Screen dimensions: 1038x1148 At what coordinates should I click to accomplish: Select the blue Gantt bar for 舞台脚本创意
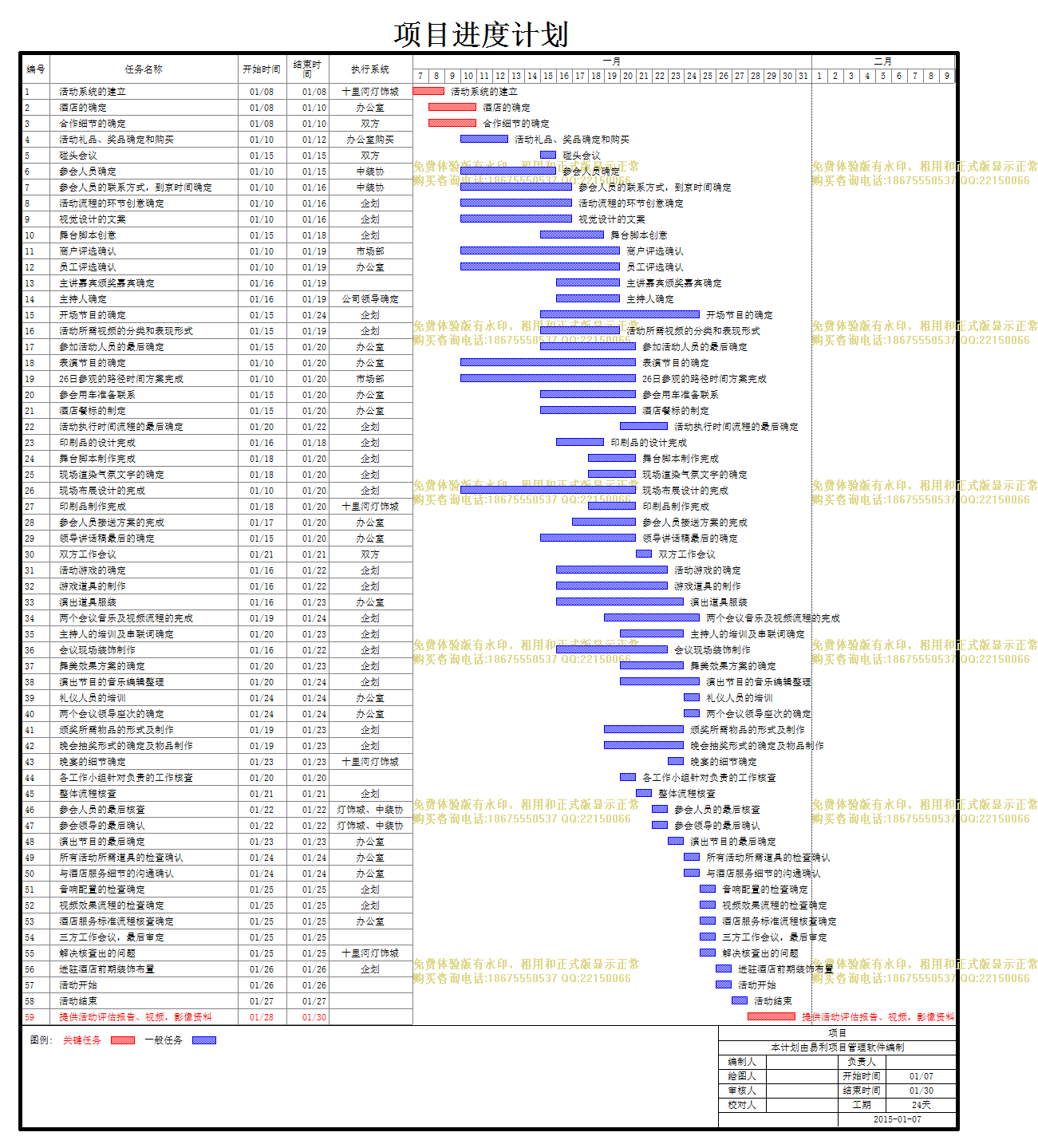[572, 235]
